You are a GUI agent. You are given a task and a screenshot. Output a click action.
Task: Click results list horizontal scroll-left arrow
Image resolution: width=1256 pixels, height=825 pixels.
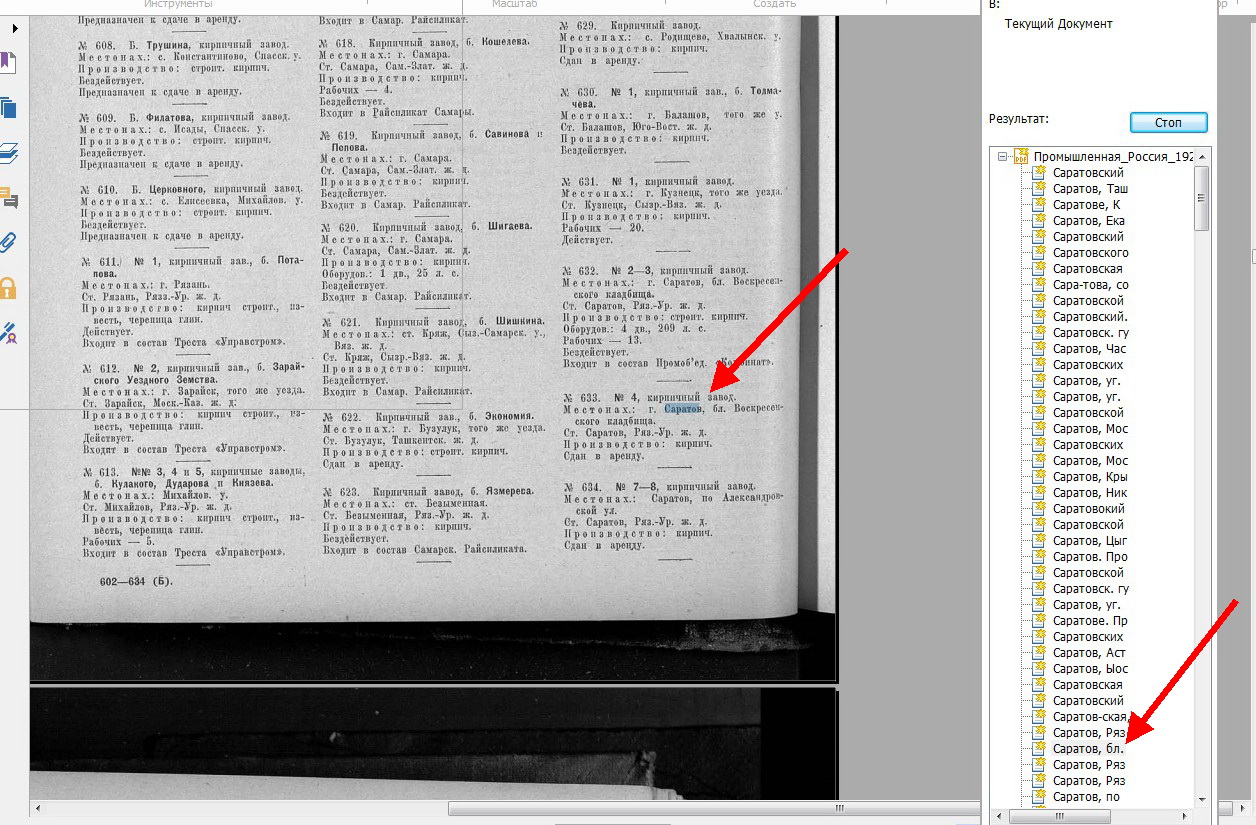(1001, 816)
